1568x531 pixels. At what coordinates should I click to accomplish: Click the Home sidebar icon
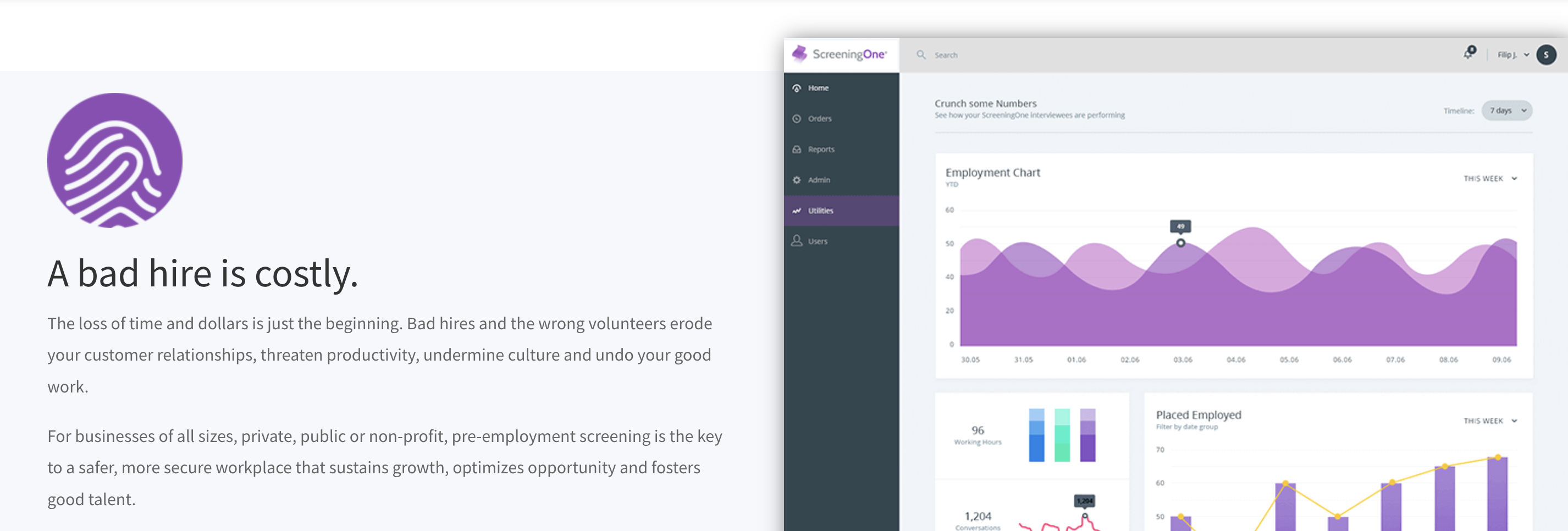coord(796,88)
